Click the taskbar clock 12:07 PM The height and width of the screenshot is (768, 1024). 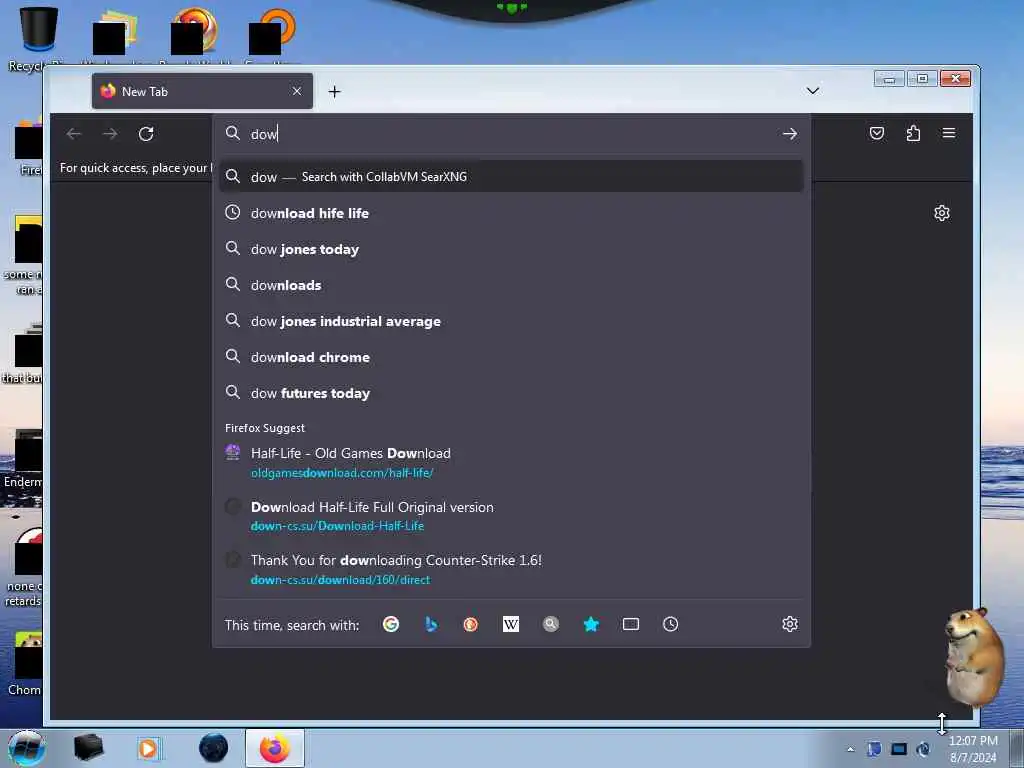[973, 748]
